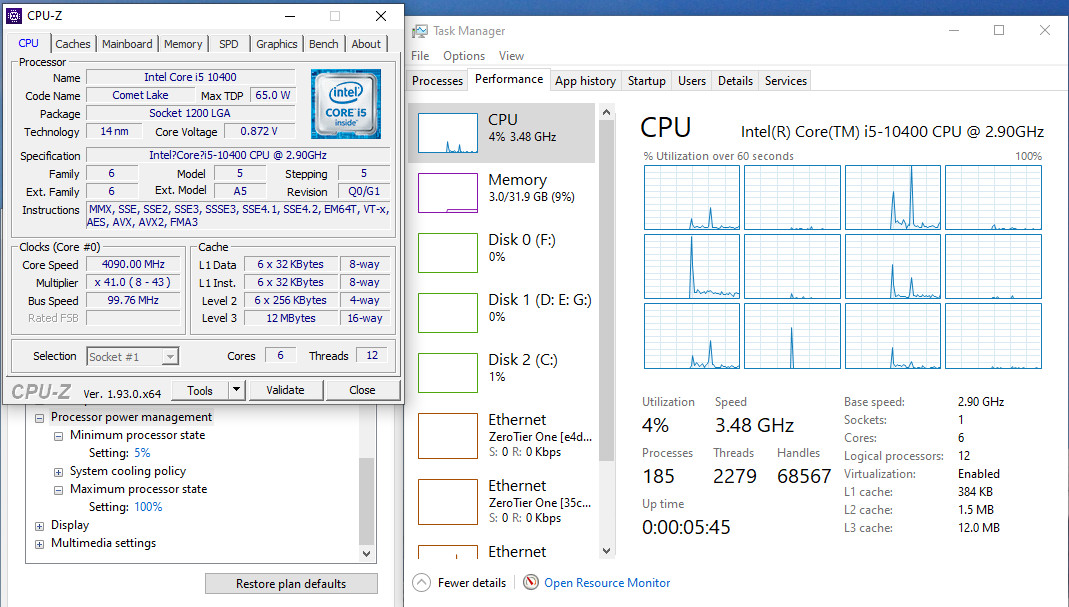Viewport: 1069px width, 607px height.
Task: Select Disk 1 (D: E: G:) entry
Action: [502, 312]
